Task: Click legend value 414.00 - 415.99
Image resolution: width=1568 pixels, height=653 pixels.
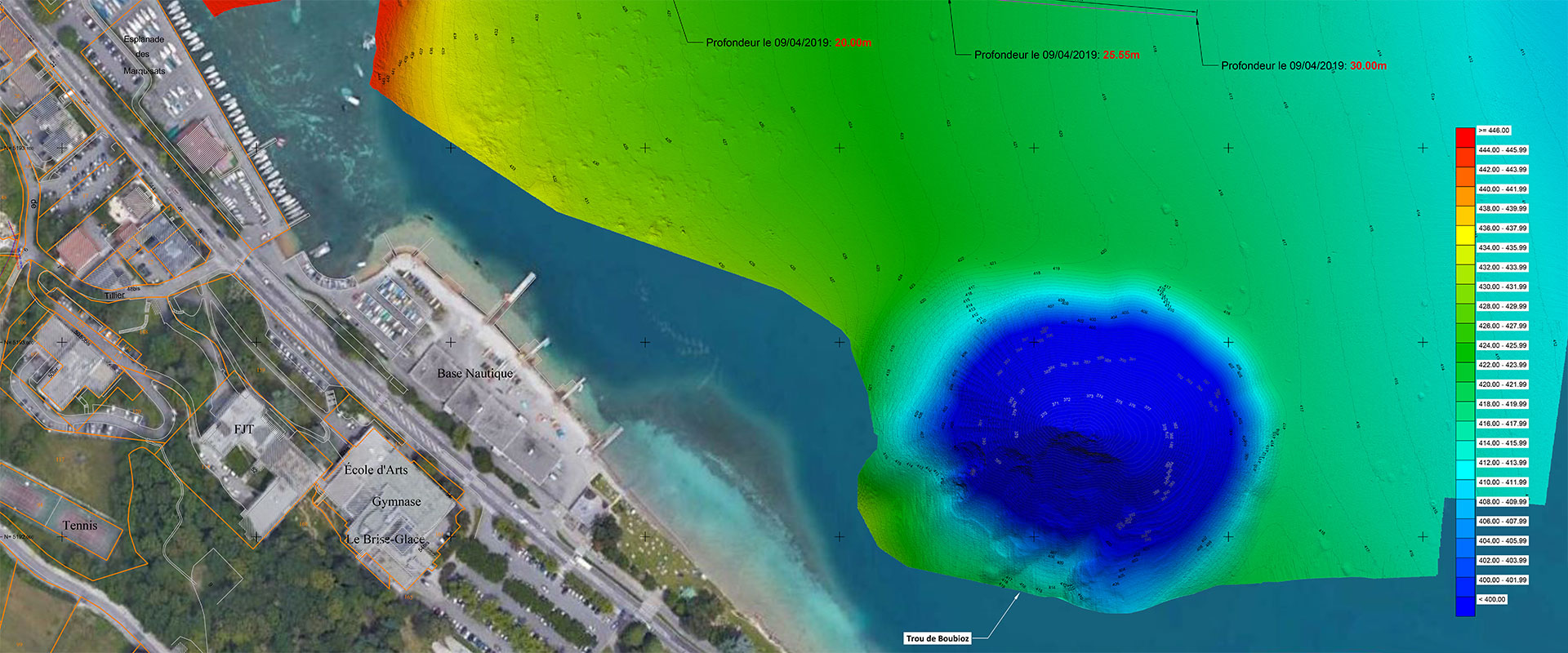Action: coord(1502,443)
